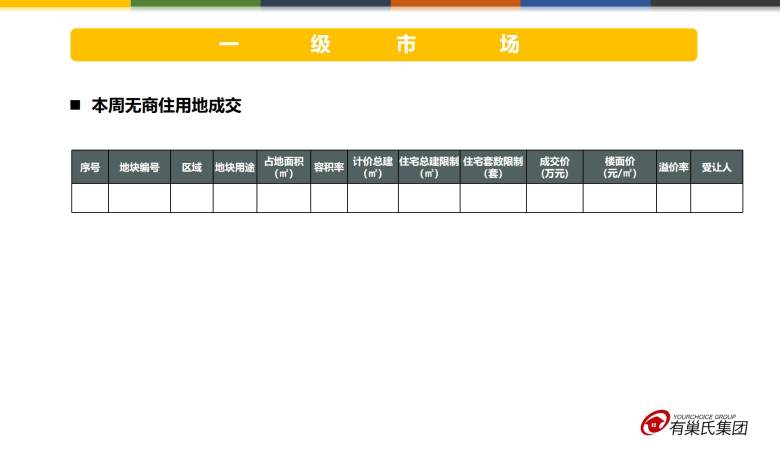Click the 成交价 (万元) column header
This screenshot has width=780, height=449.
(555, 167)
